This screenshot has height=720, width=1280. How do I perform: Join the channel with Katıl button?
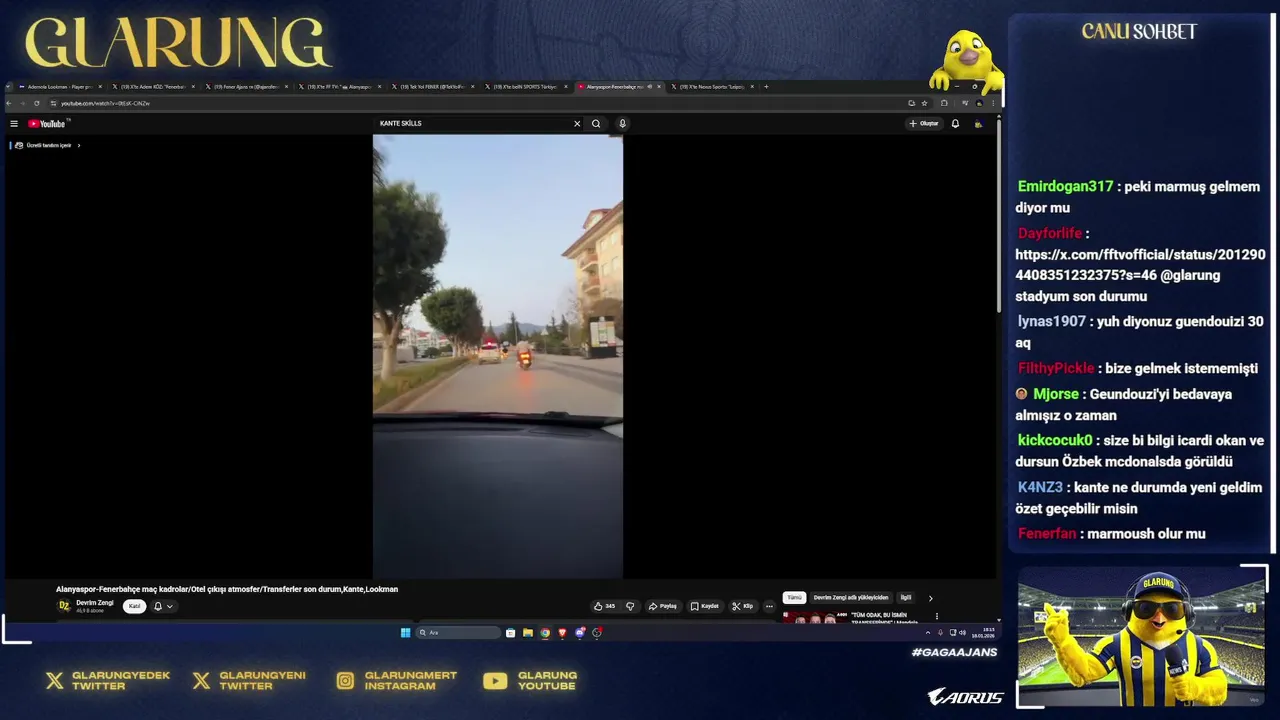(x=134, y=606)
